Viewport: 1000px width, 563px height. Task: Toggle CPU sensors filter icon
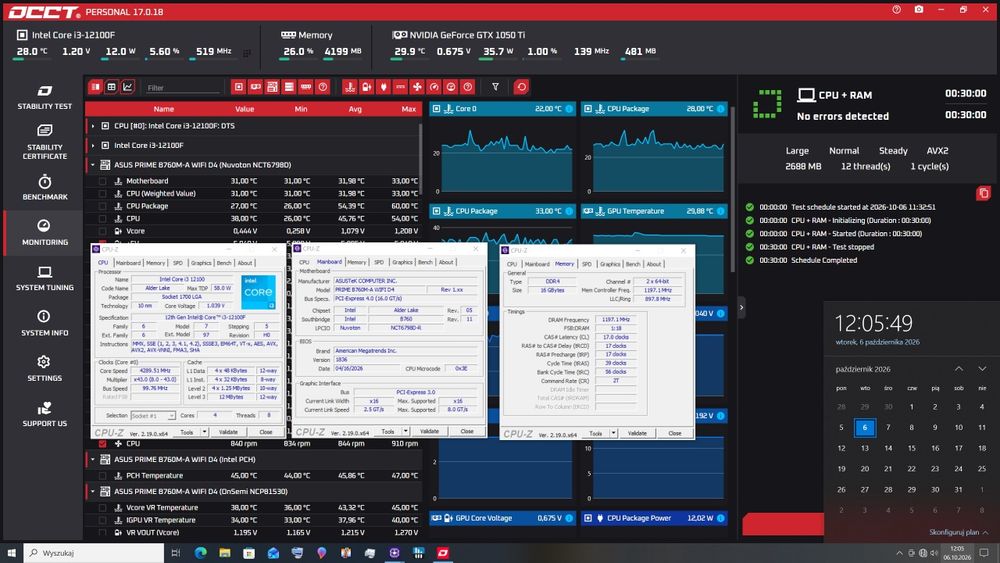239,87
